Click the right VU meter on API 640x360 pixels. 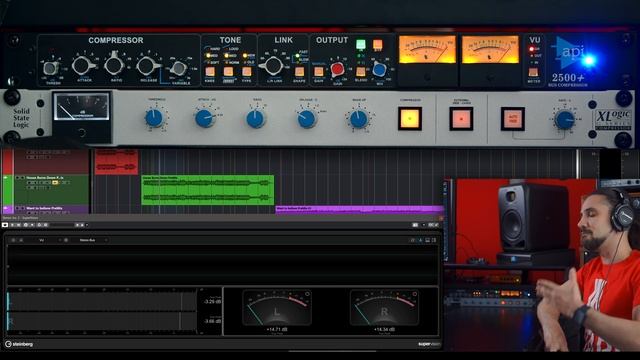(490, 49)
